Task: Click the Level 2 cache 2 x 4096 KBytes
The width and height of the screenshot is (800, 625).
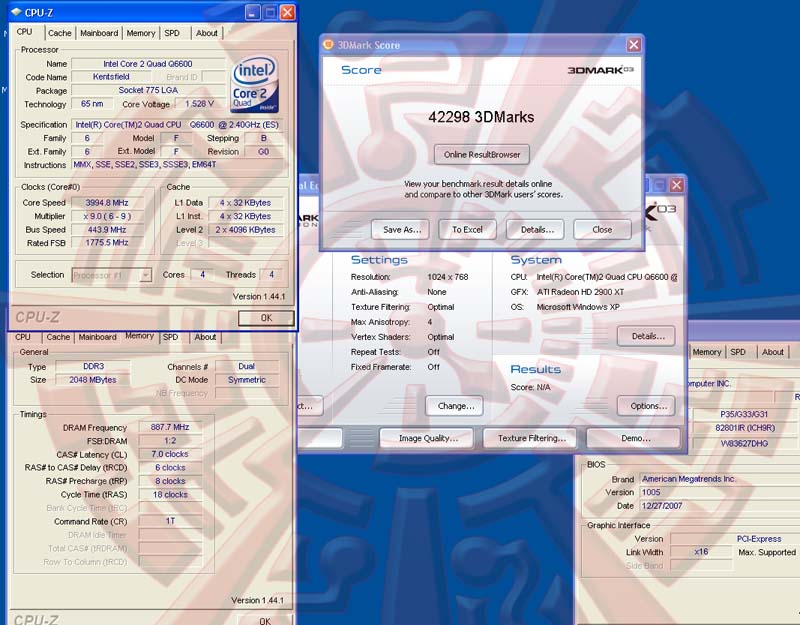Action: (245, 230)
